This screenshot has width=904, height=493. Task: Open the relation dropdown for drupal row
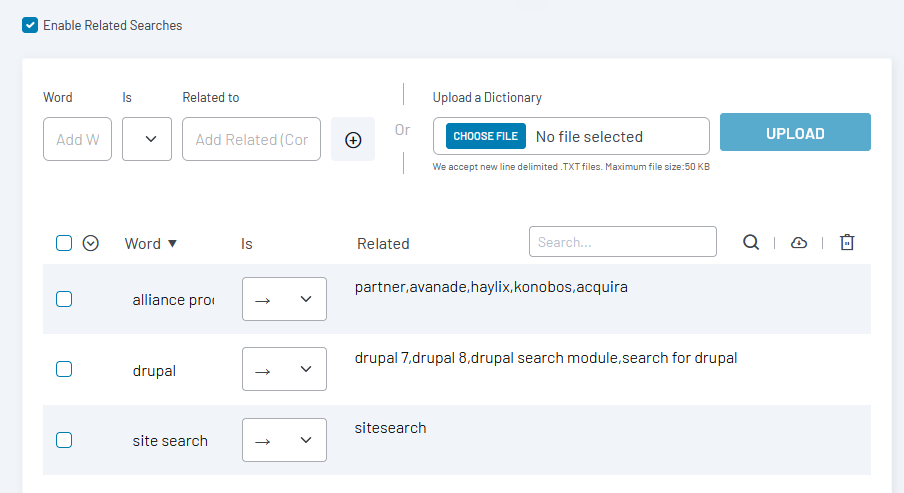coord(284,370)
